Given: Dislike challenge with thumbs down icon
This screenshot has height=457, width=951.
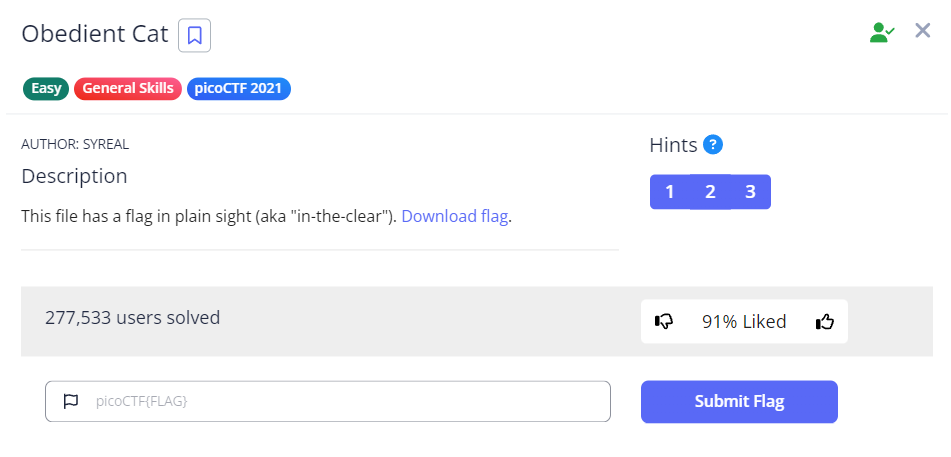Looking at the screenshot, I should [x=664, y=322].
